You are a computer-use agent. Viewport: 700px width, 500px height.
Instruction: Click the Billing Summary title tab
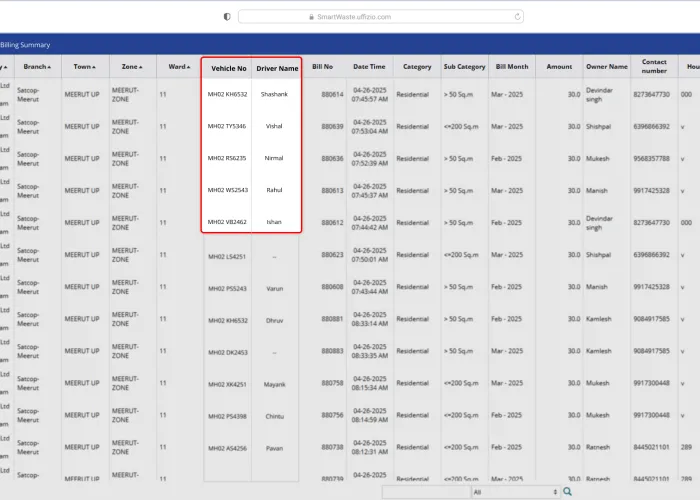[26, 45]
